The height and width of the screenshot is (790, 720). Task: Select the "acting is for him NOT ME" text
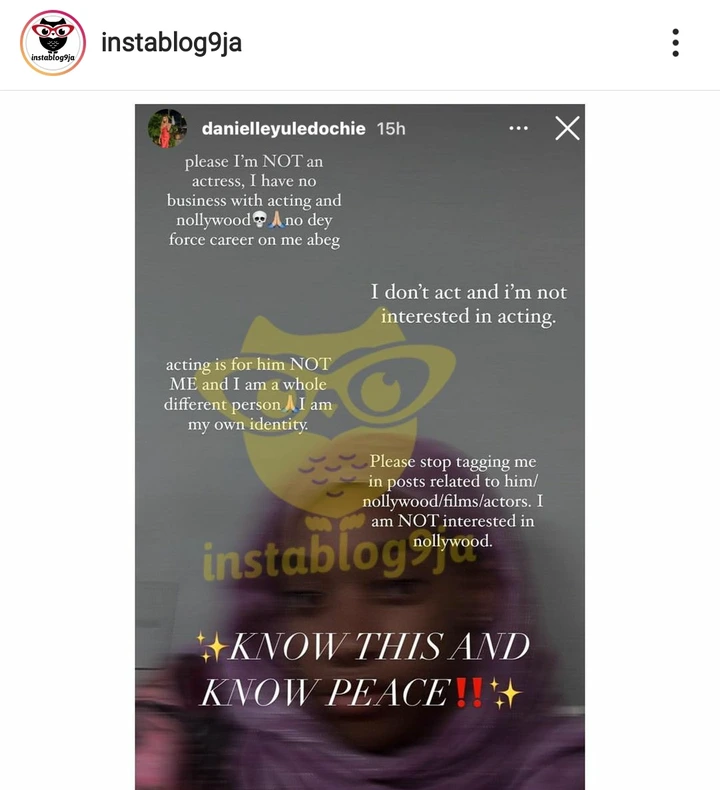pyautogui.click(x=248, y=394)
